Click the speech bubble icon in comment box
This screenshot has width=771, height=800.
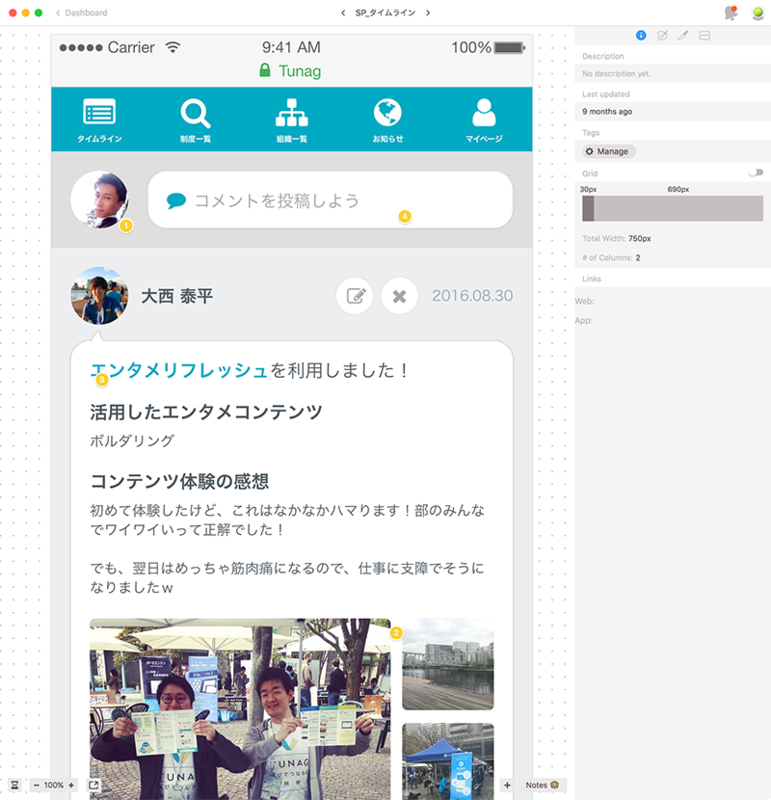click(176, 201)
